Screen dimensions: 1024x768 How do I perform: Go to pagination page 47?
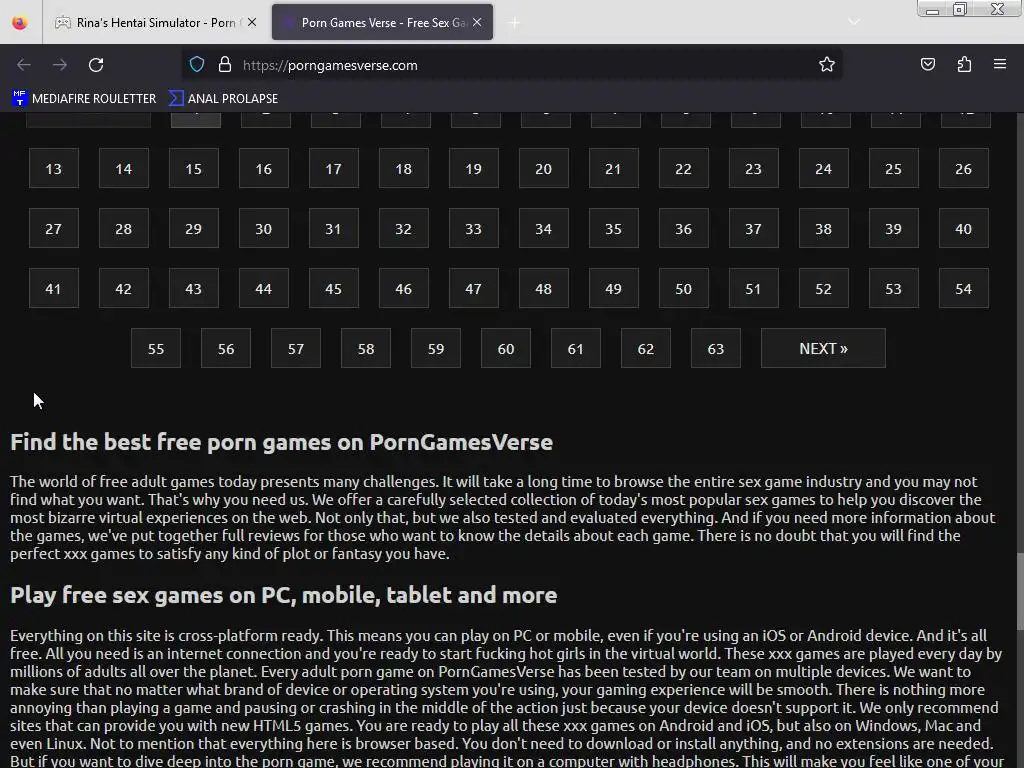473,289
